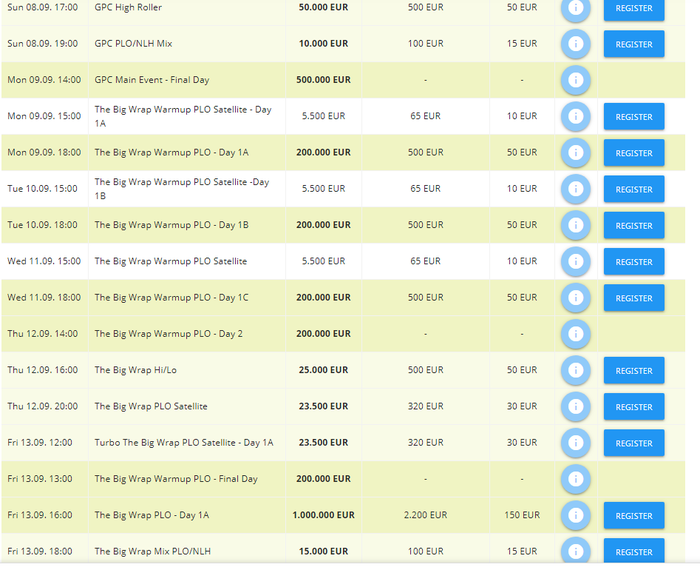This screenshot has height=570, width=700.
Task: Click the 150 EUR fee value
Action: pos(522,515)
